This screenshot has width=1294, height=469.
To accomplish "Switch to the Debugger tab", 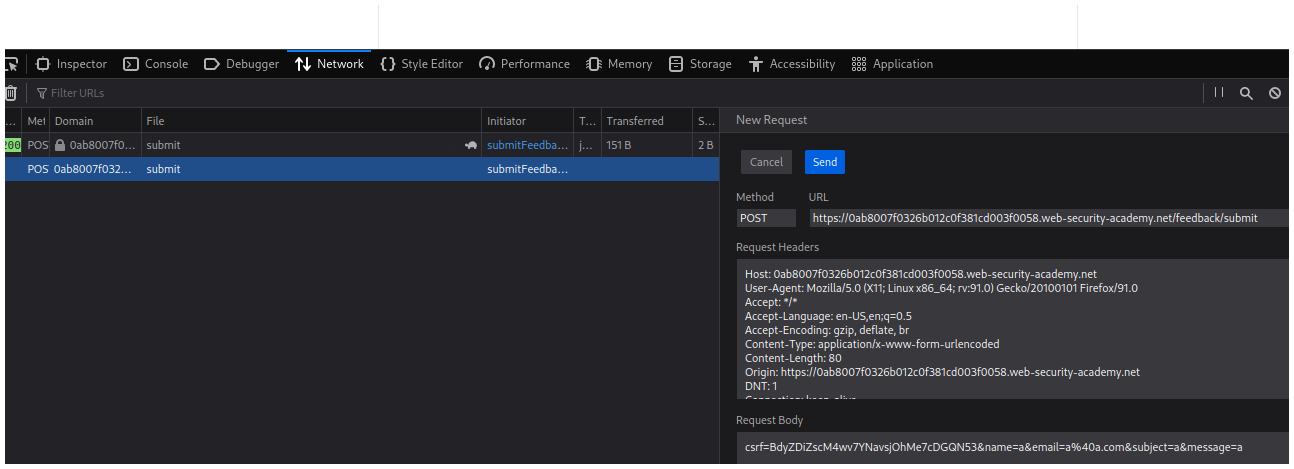I will pyautogui.click(x=241, y=64).
